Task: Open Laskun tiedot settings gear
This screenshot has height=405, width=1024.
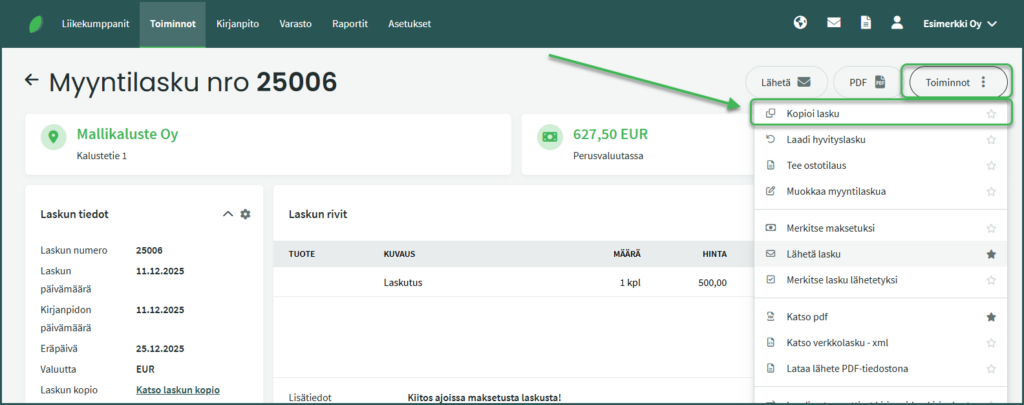Action: 245,214
